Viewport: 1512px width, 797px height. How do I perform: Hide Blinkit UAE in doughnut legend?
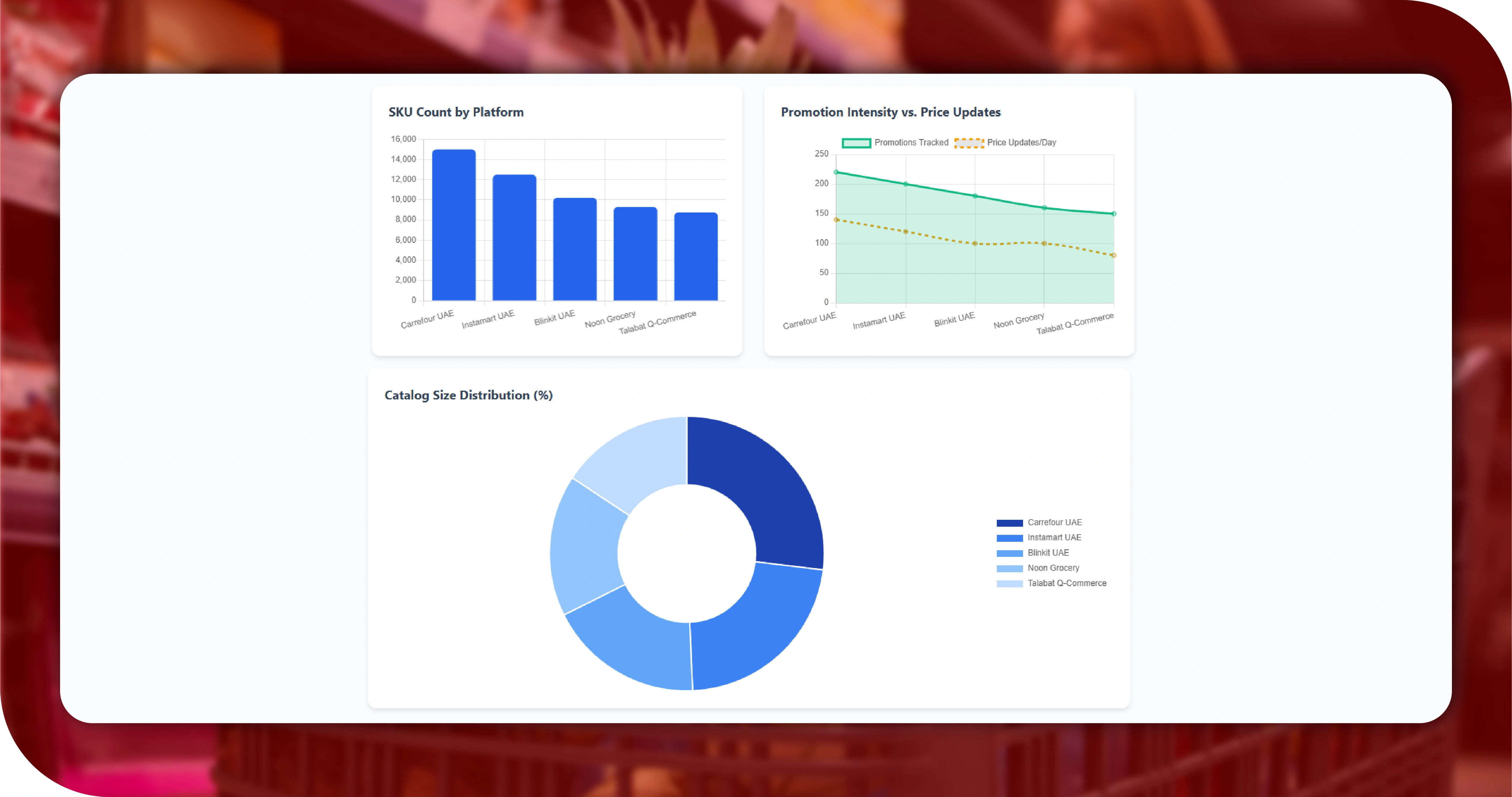(x=1048, y=553)
